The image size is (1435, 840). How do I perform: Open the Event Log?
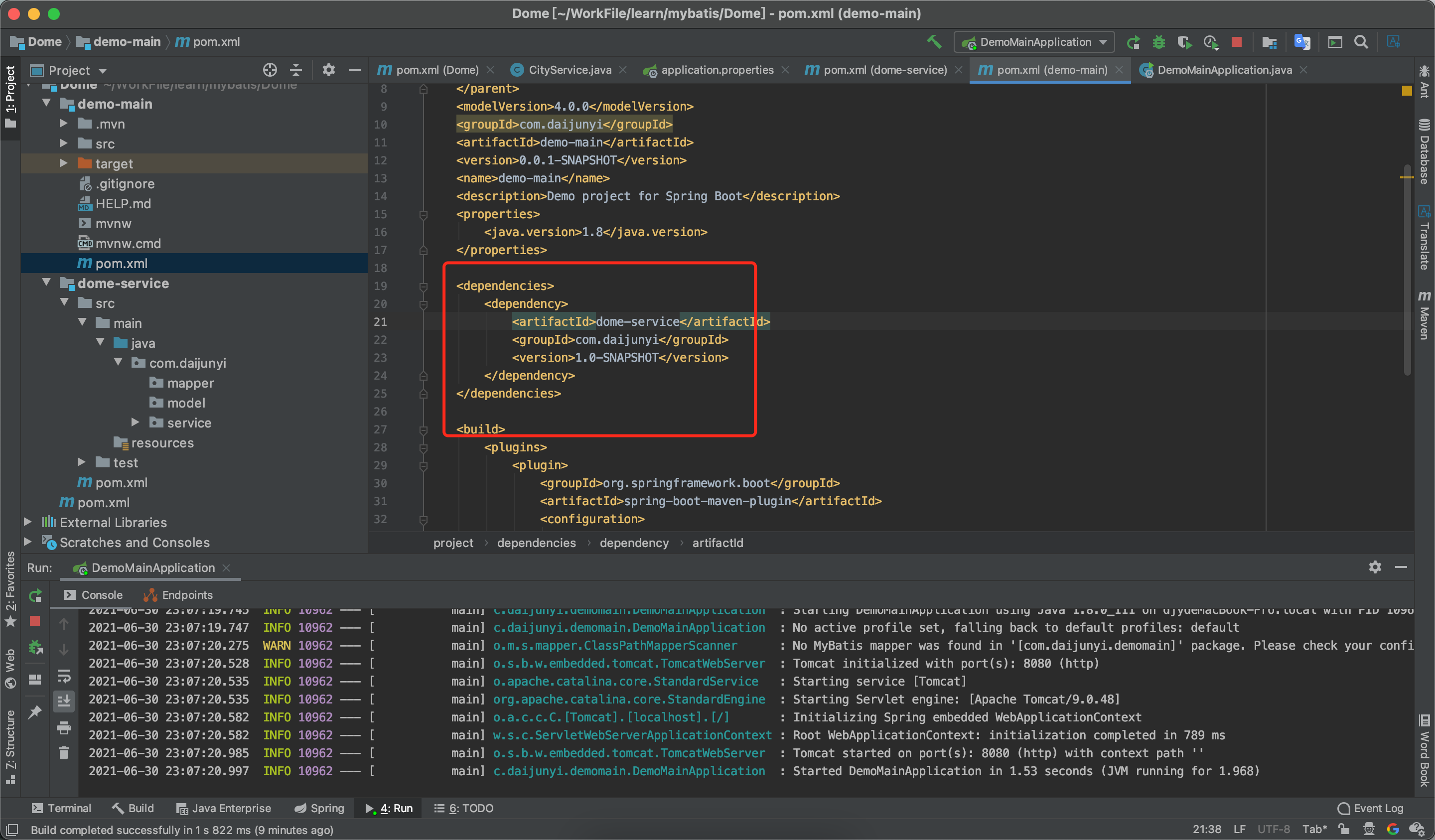[x=1370, y=809]
